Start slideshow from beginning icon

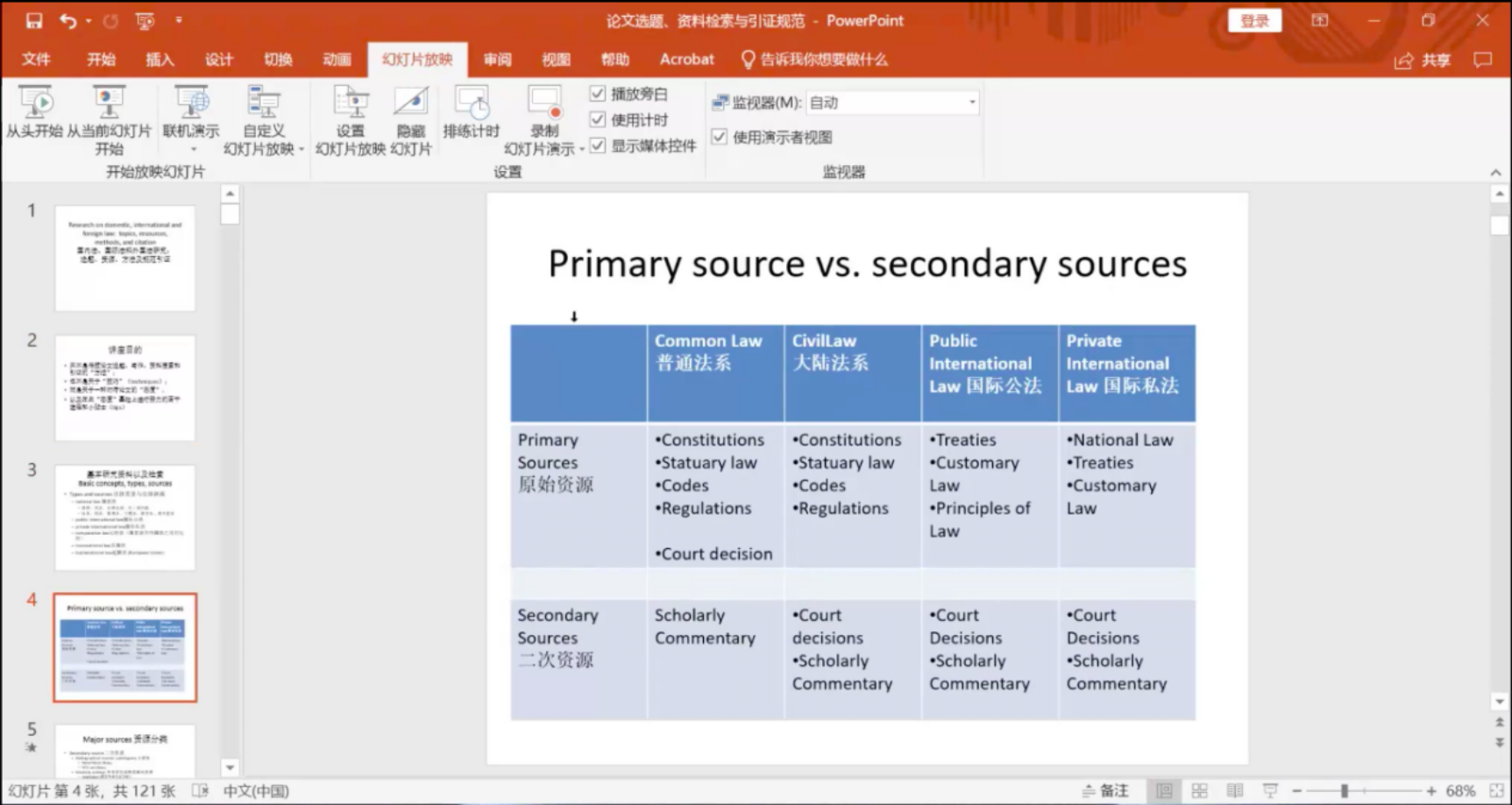[35, 103]
